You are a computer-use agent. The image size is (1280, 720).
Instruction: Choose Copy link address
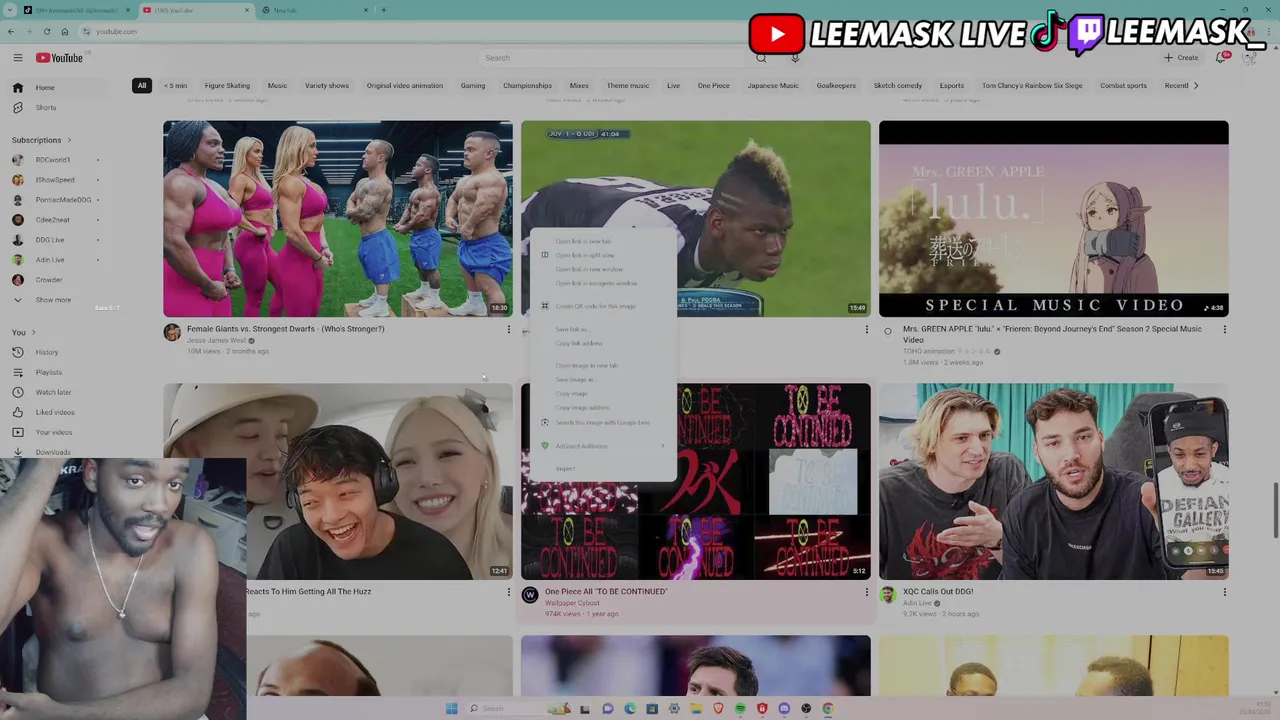click(603, 343)
